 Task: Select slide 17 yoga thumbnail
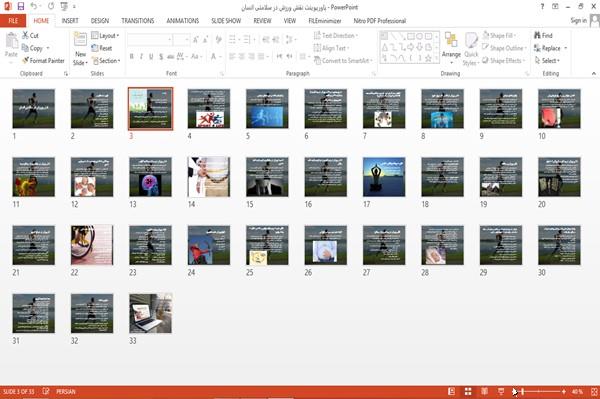coord(384,177)
